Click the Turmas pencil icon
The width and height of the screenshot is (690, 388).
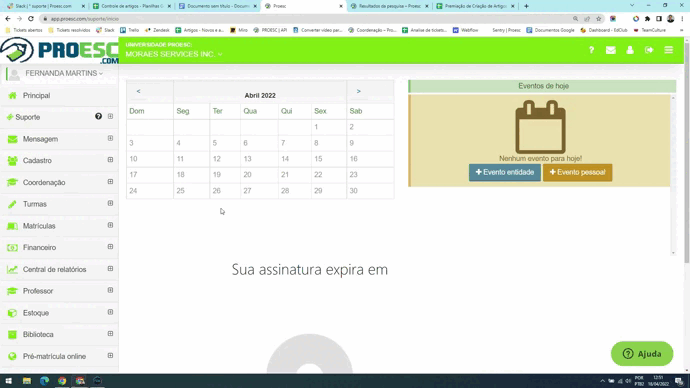click(12, 204)
